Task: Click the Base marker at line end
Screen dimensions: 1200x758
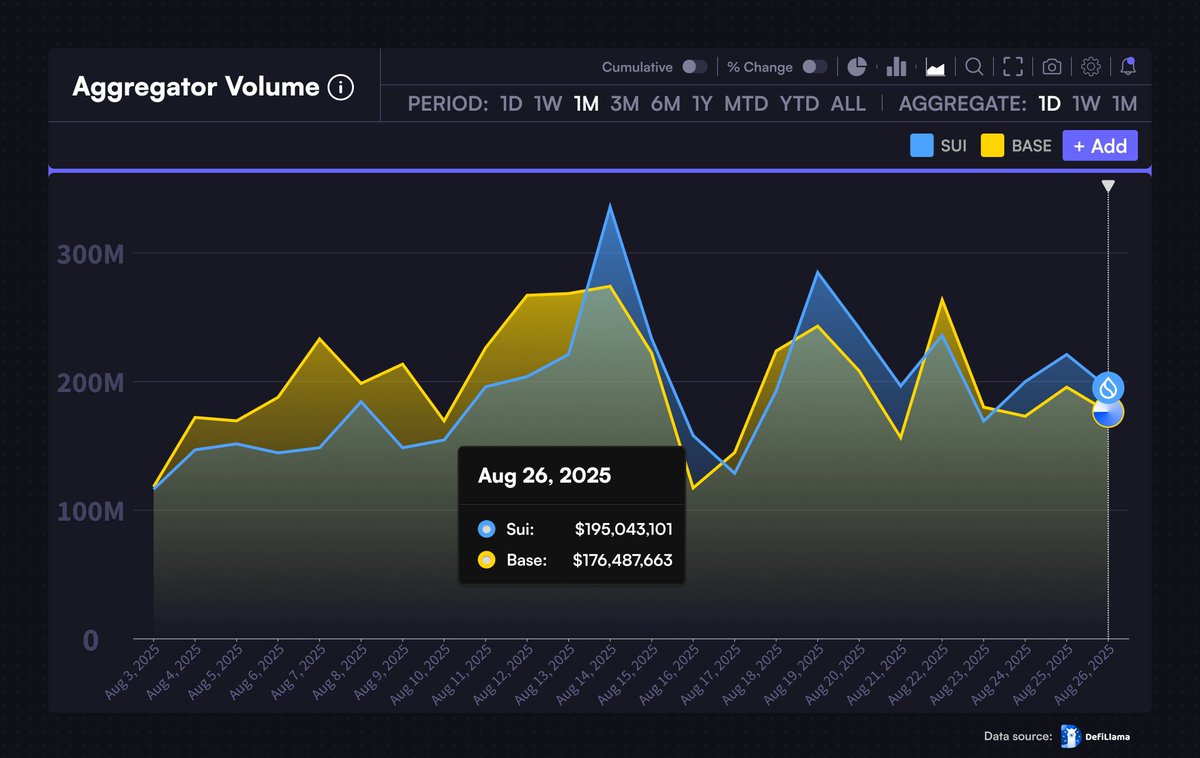Action: click(1108, 412)
